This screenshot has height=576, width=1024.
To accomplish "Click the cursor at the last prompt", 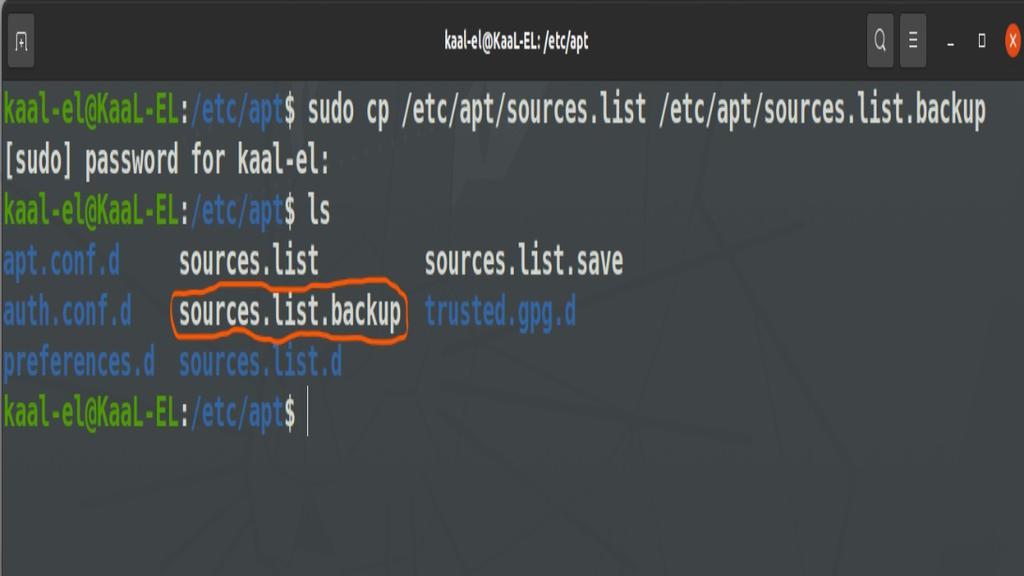I will [x=308, y=413].
